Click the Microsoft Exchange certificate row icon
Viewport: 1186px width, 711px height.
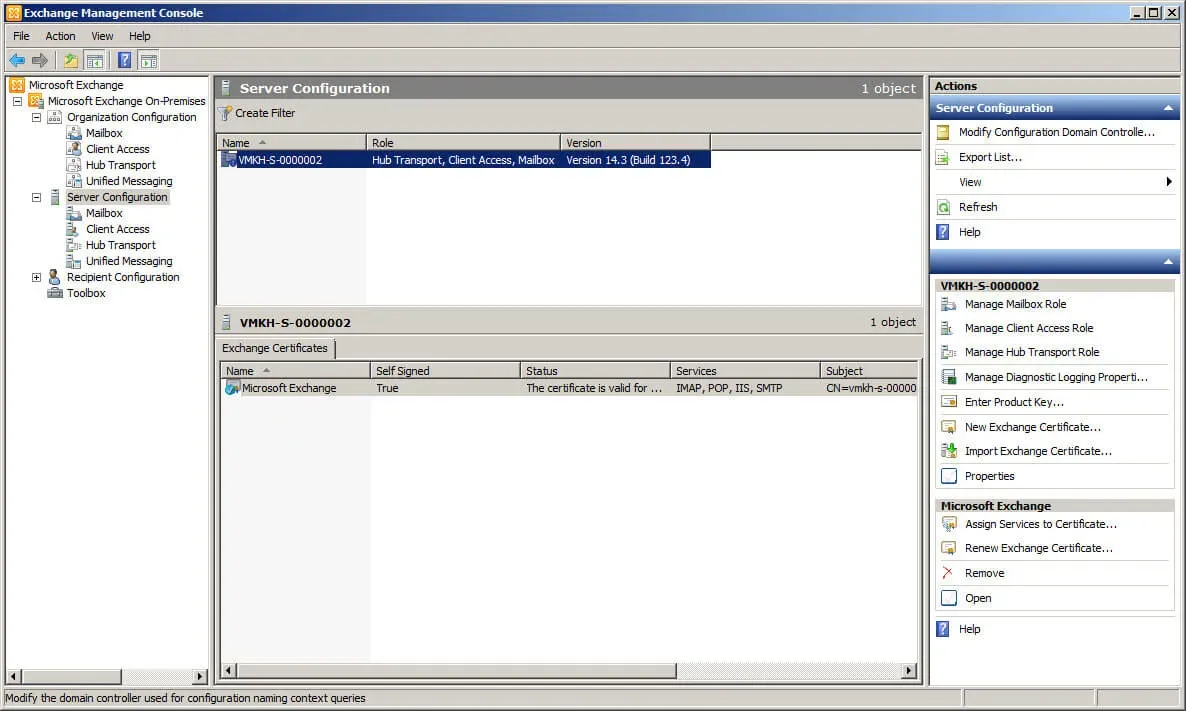(x=232, y=388)
